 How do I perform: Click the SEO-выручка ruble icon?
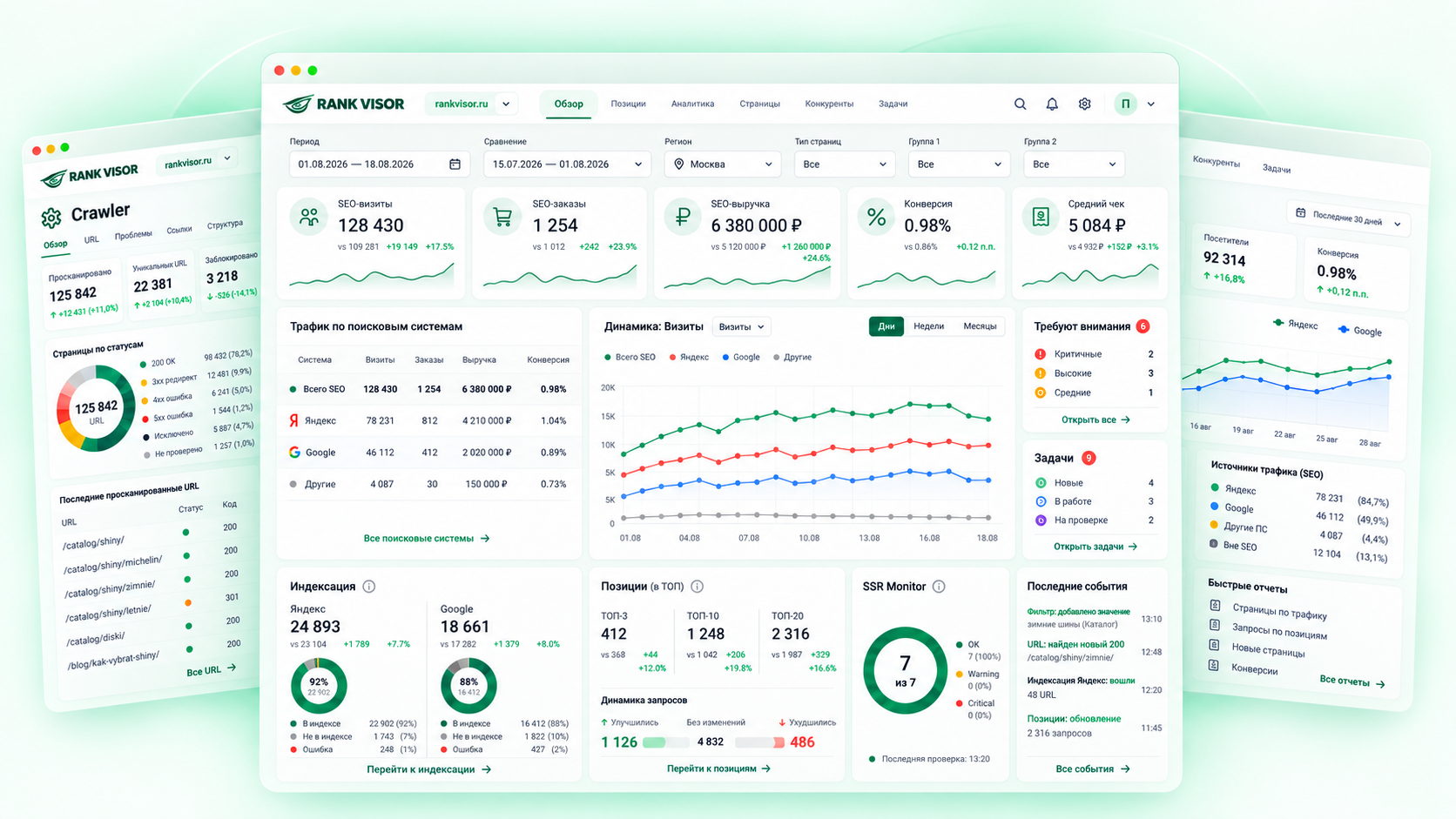682,217
